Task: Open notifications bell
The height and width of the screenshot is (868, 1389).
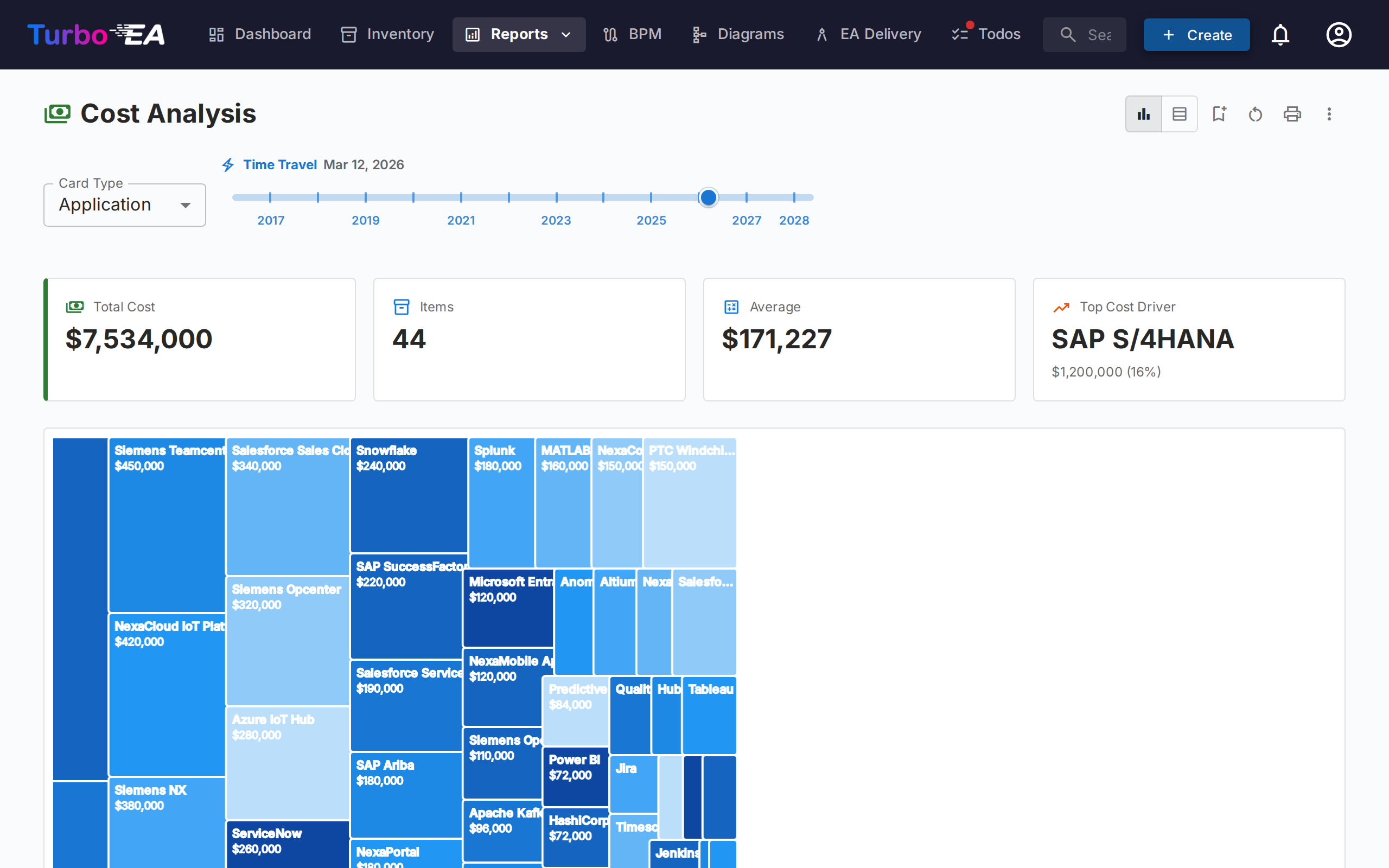Action: click(x=1280, y=34)
